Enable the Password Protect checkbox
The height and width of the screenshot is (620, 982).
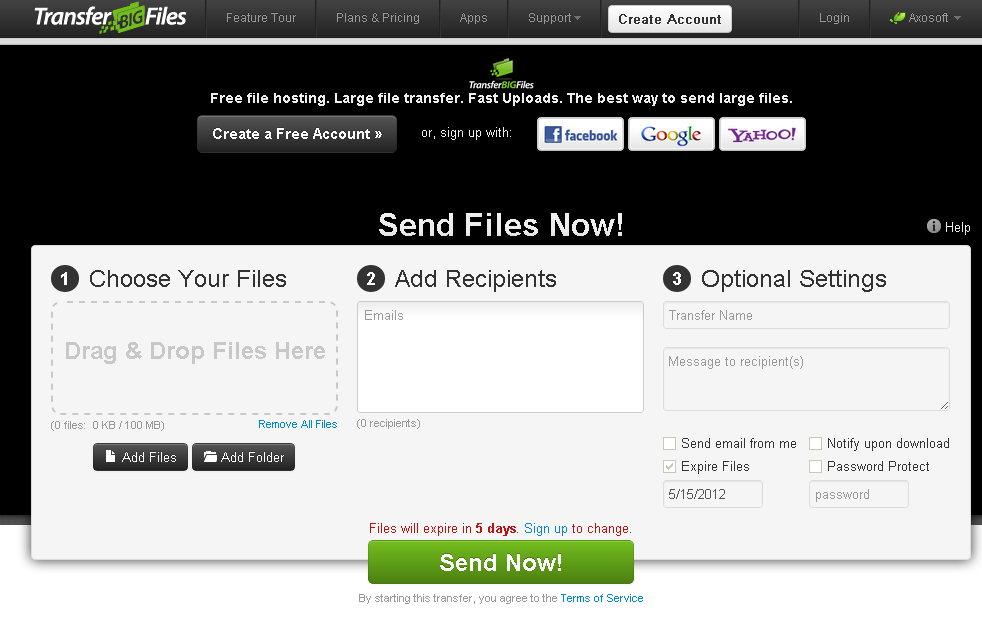pyautogui.click(x=815, y=467)
